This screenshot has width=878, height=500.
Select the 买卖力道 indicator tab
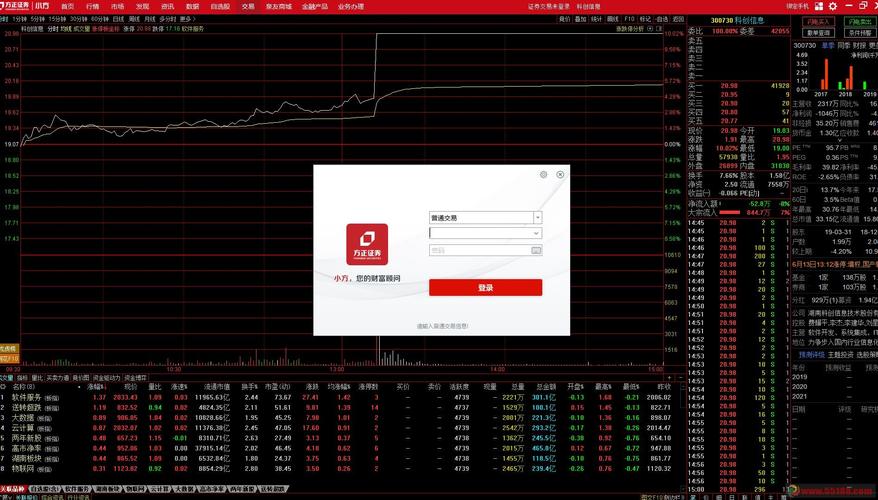tap(58, 378)
